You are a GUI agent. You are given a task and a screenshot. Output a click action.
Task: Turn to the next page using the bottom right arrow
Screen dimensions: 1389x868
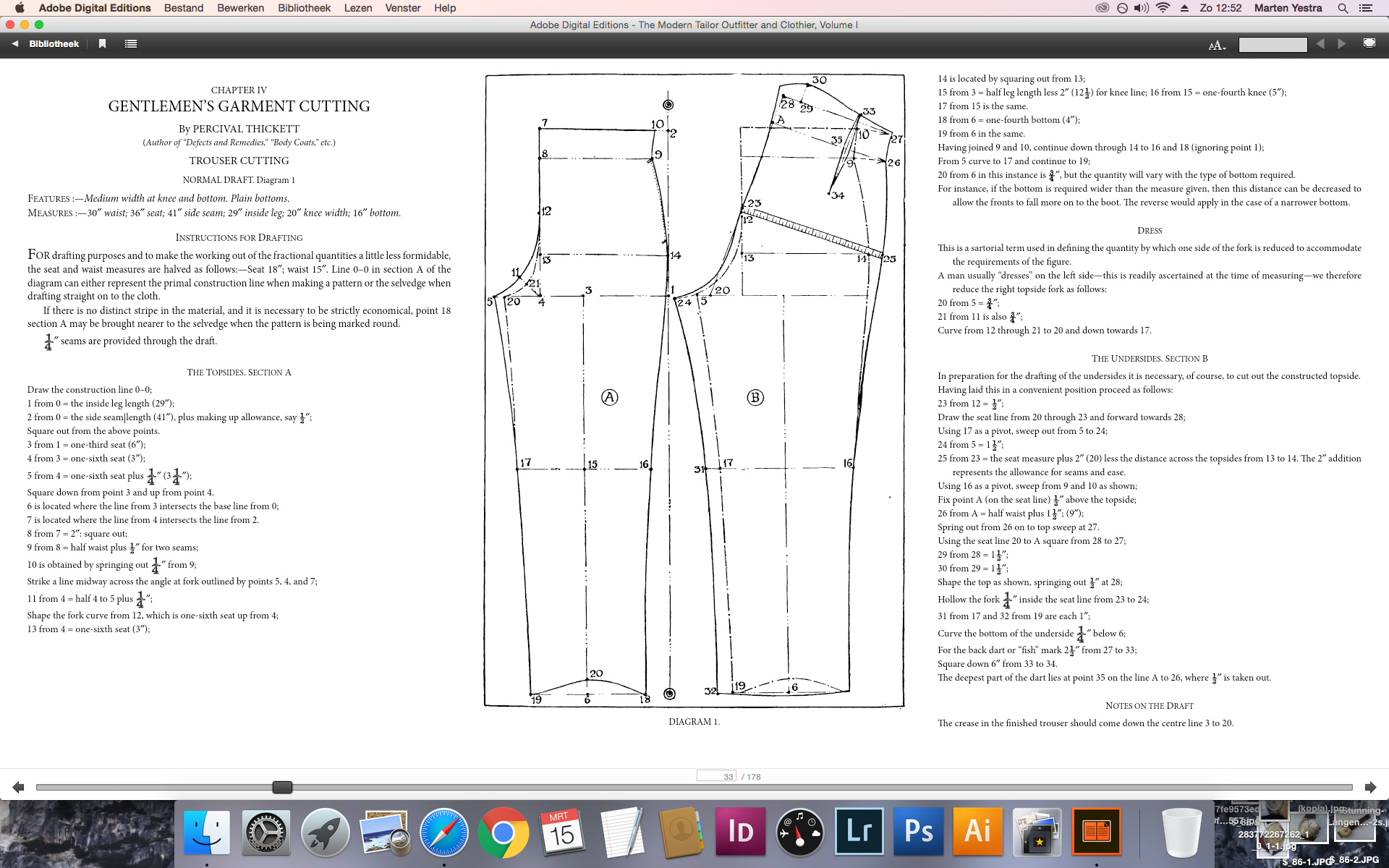pos(1370,787)
